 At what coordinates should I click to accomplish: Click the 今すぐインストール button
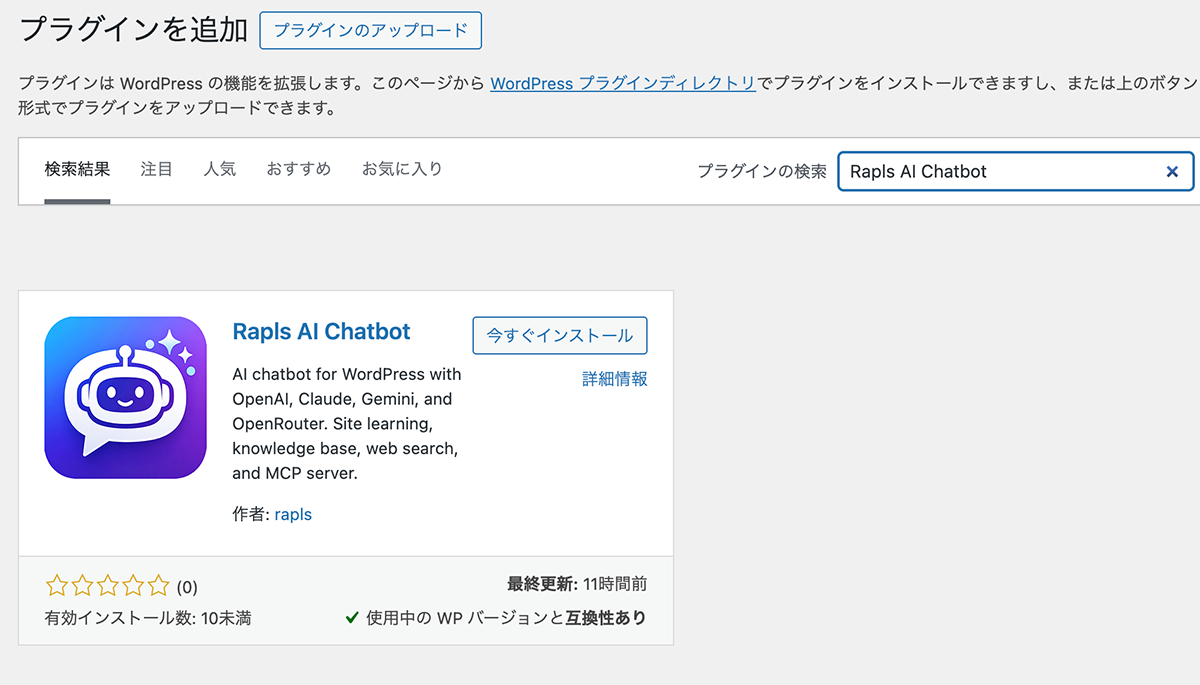click(559, 335)
